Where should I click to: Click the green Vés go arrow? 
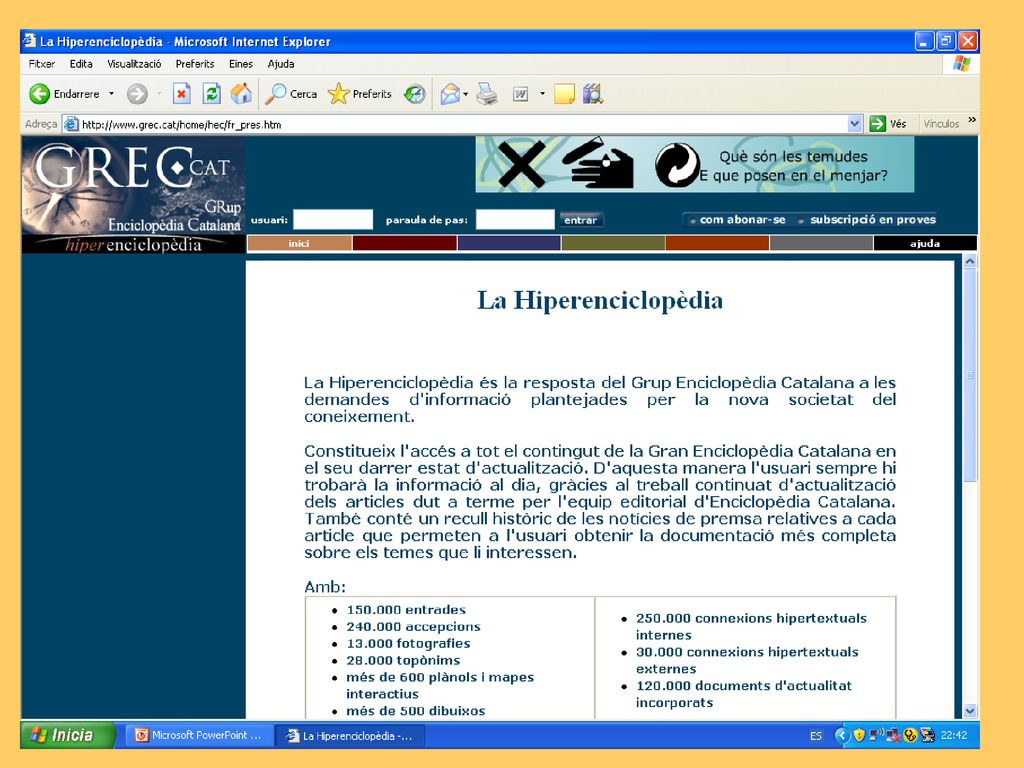[x=877, y=123]
